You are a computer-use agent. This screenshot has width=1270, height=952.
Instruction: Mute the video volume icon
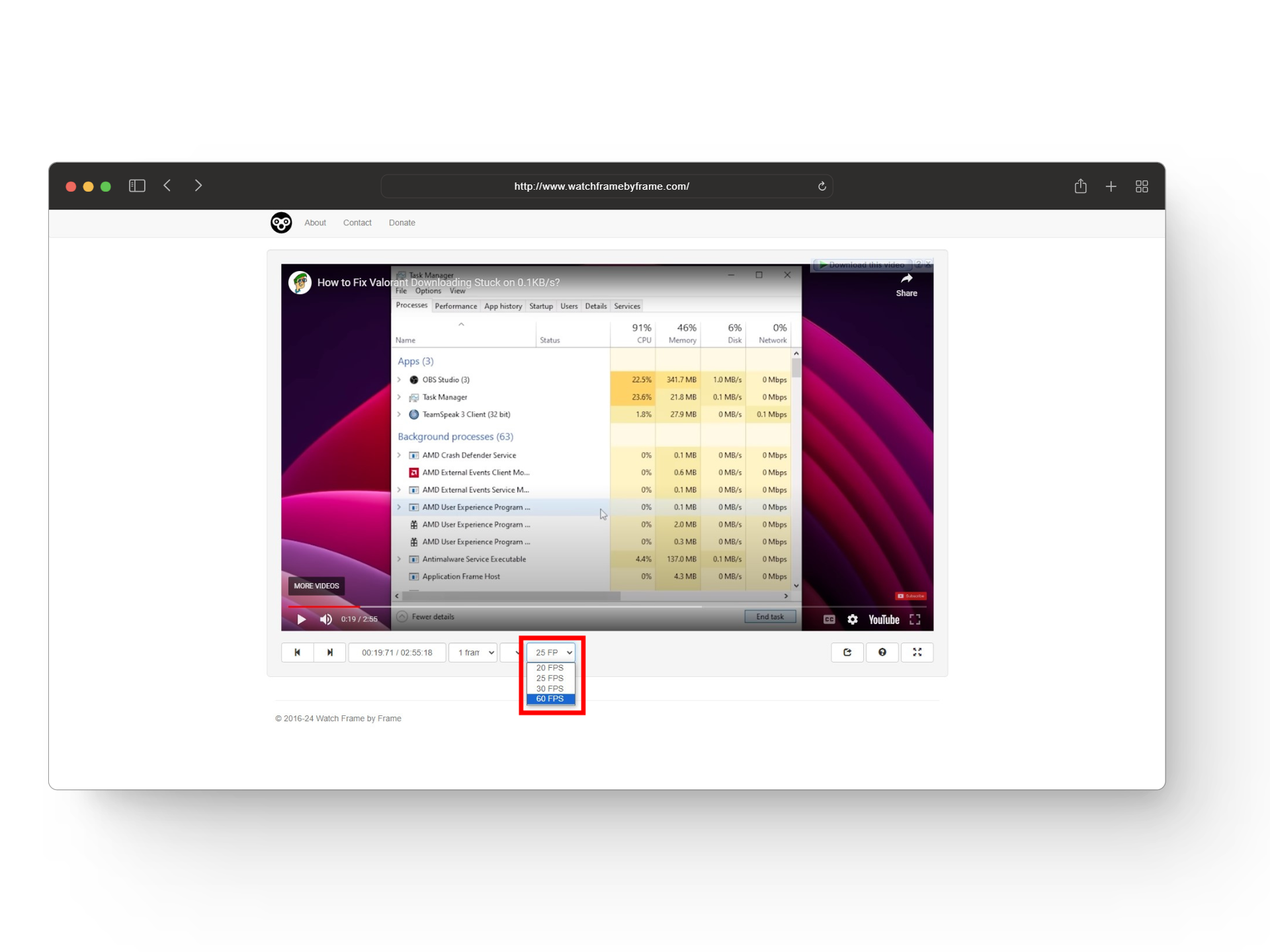[325, 619]
